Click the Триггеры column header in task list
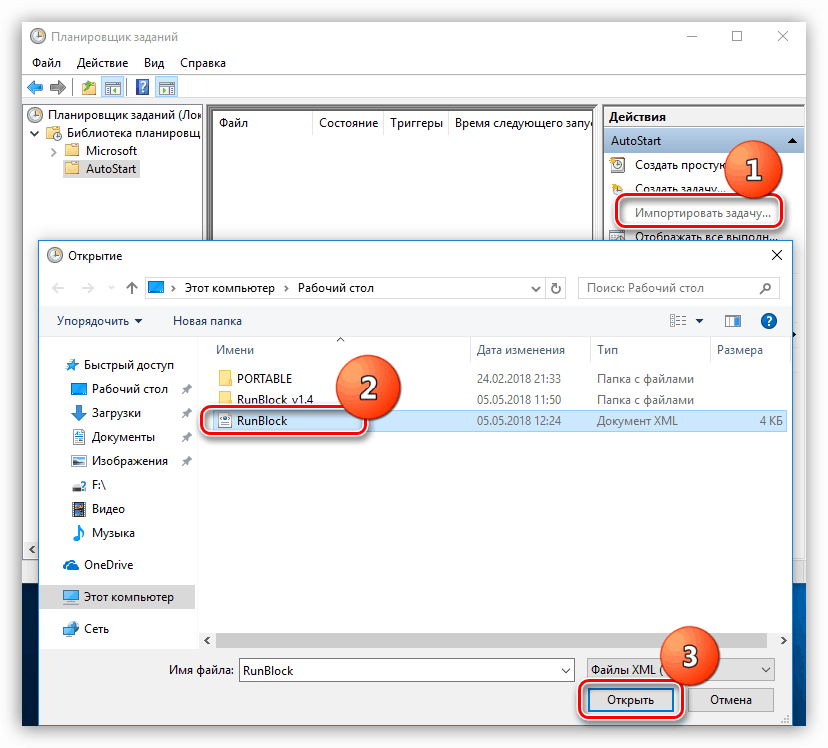Screen dimensions: 828x748 point(416,123)
